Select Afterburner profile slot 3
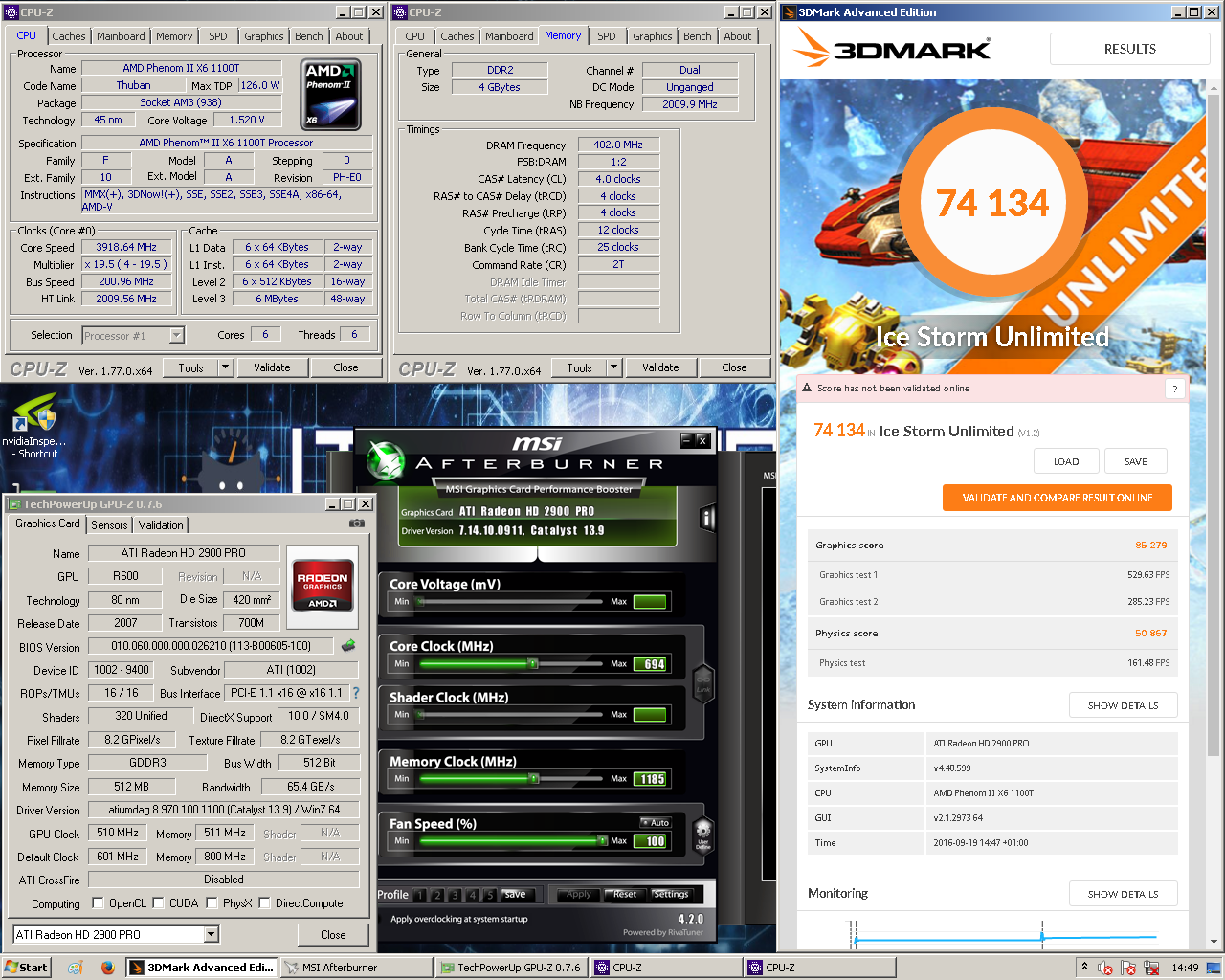 click(454, 895)
